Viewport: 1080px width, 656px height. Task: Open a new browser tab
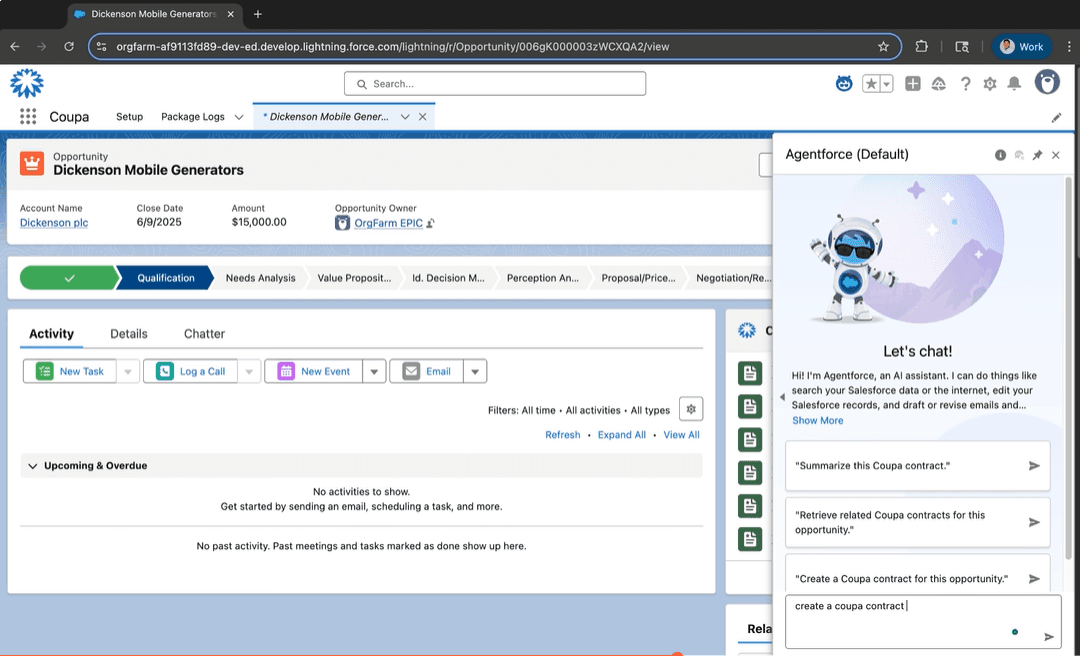click(x=258, y=14)
